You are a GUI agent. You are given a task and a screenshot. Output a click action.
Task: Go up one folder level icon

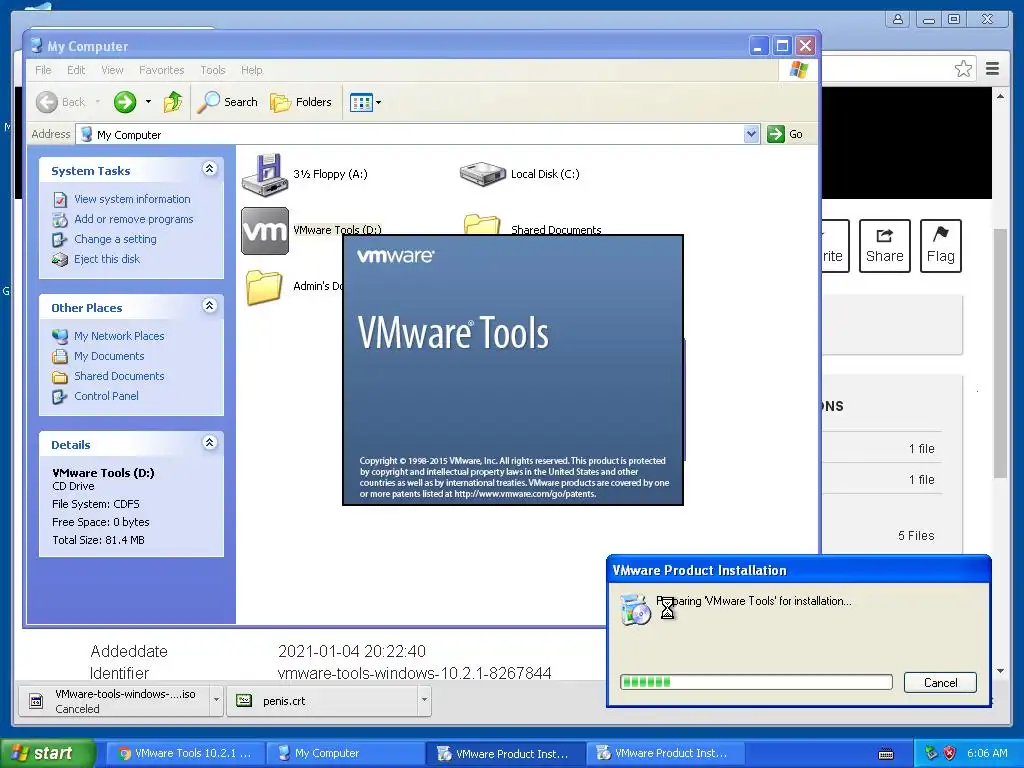pyautogui.click(x=172, y=102)
